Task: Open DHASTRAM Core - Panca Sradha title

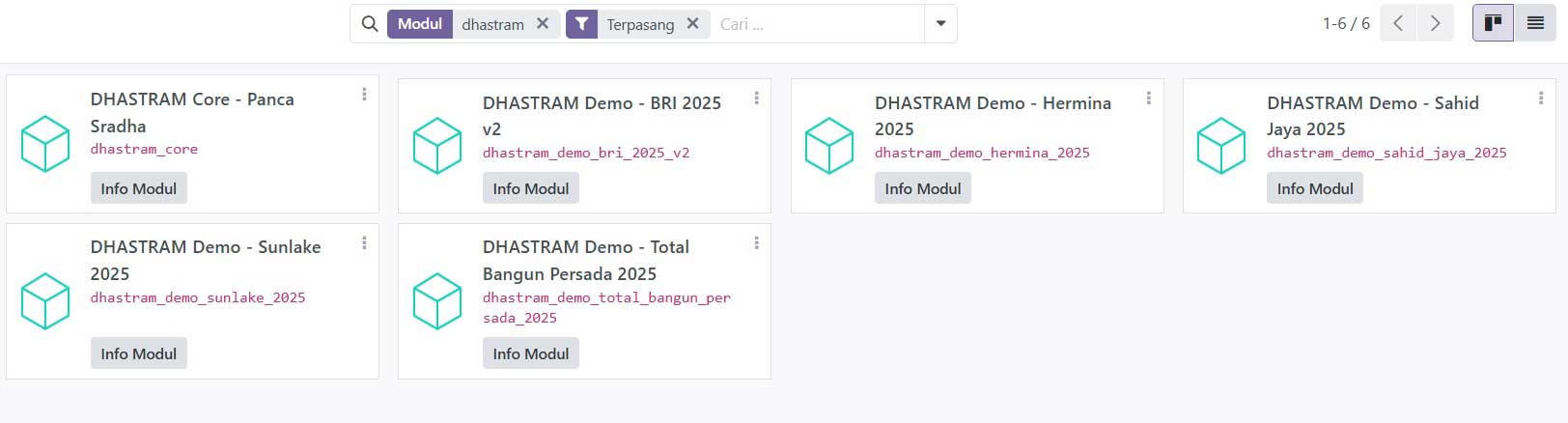Action: coord(192,112)
